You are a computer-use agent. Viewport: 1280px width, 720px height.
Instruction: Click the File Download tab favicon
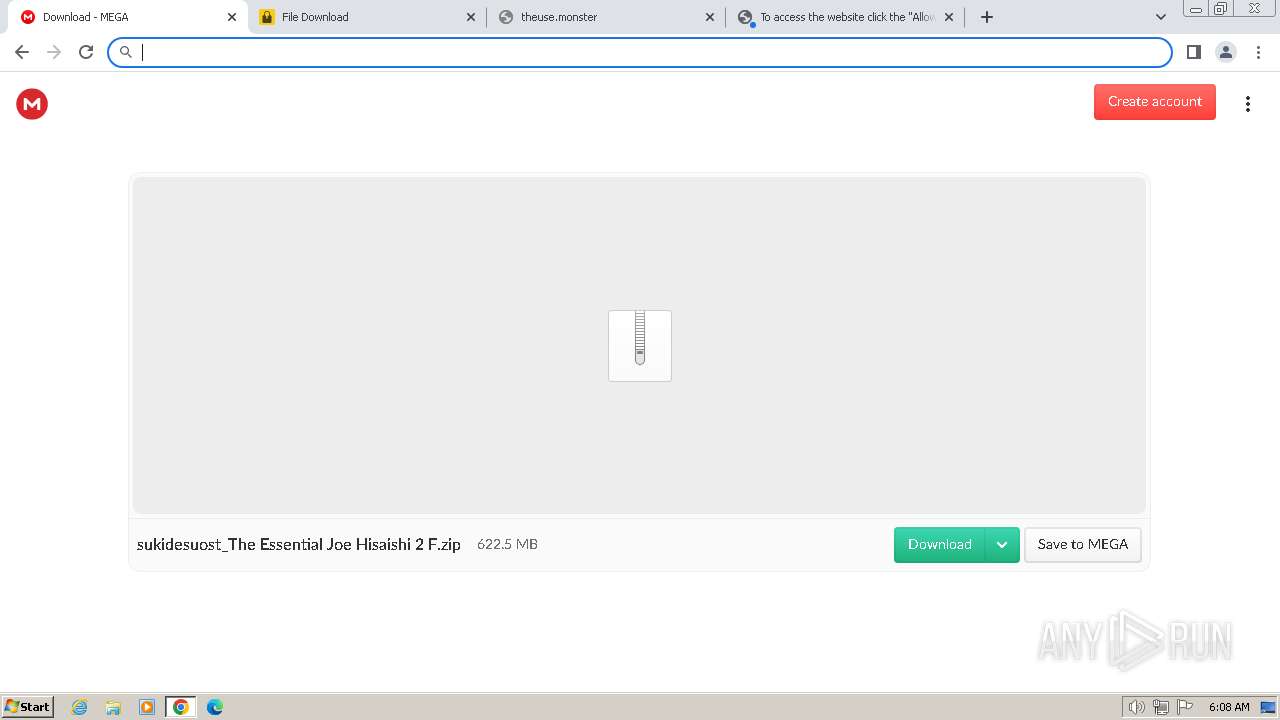click(x=267, y=17)
